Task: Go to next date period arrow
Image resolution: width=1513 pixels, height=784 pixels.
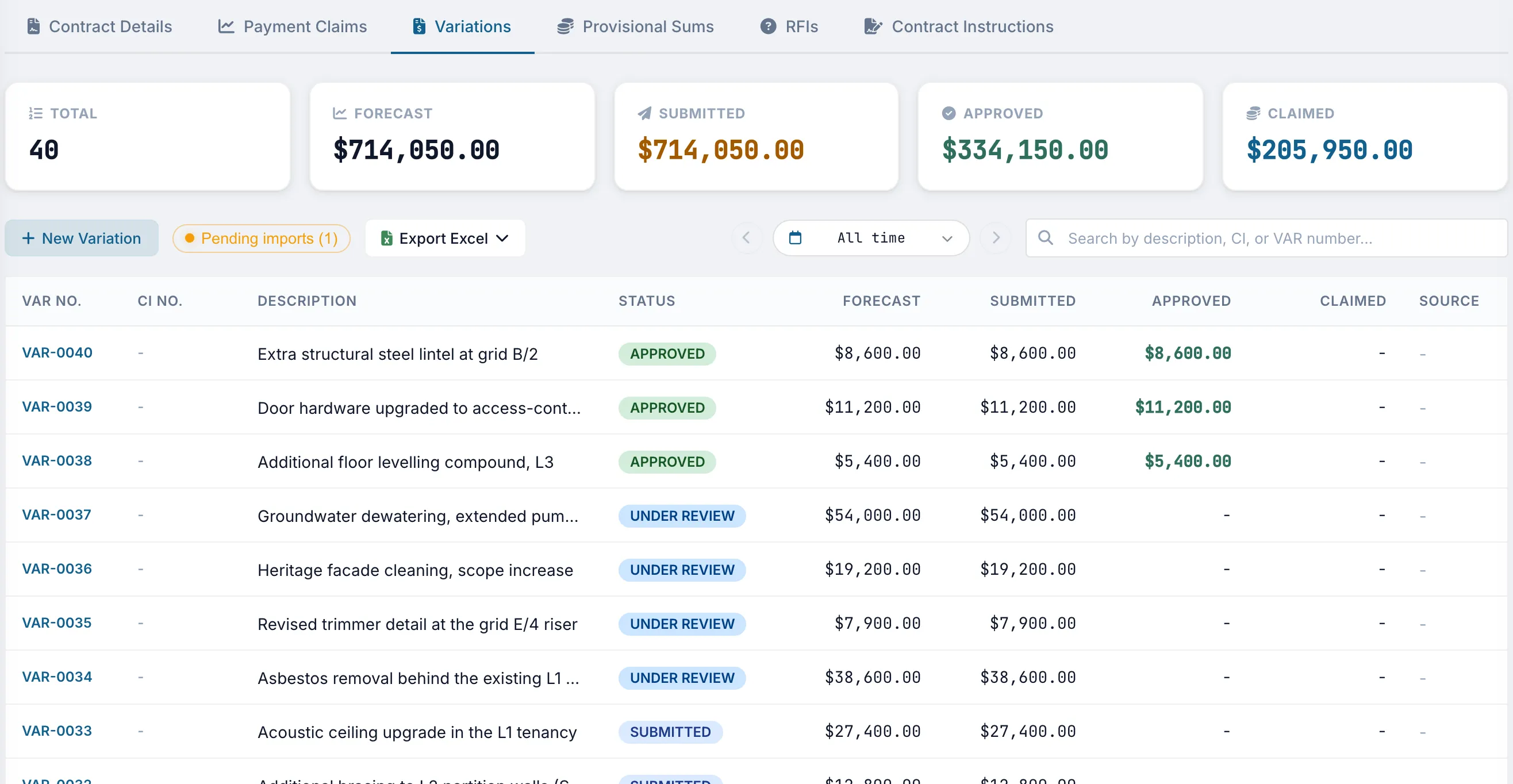Action: (996, 237)
